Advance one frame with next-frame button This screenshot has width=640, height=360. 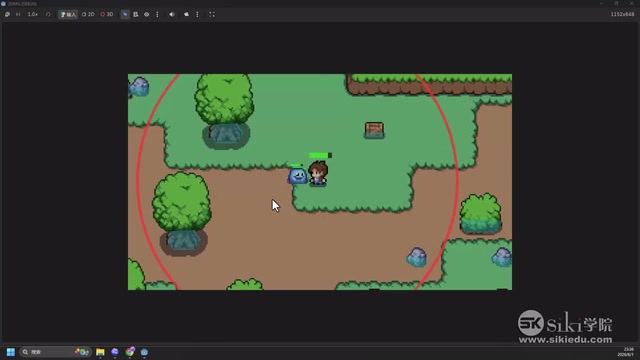point(18,14)
